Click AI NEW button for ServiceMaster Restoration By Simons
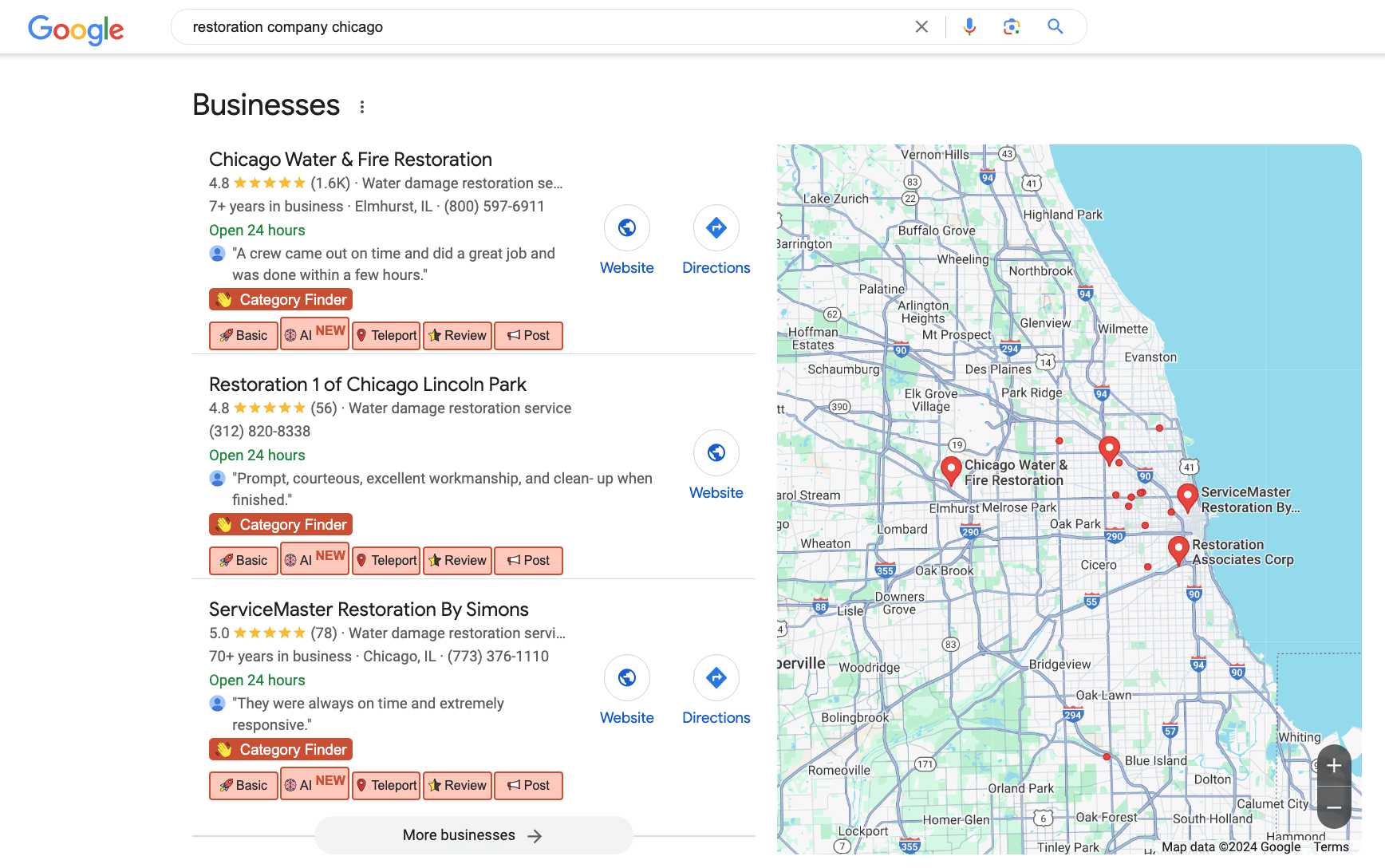Screen dimensions: 1385x868 (314, 783)
